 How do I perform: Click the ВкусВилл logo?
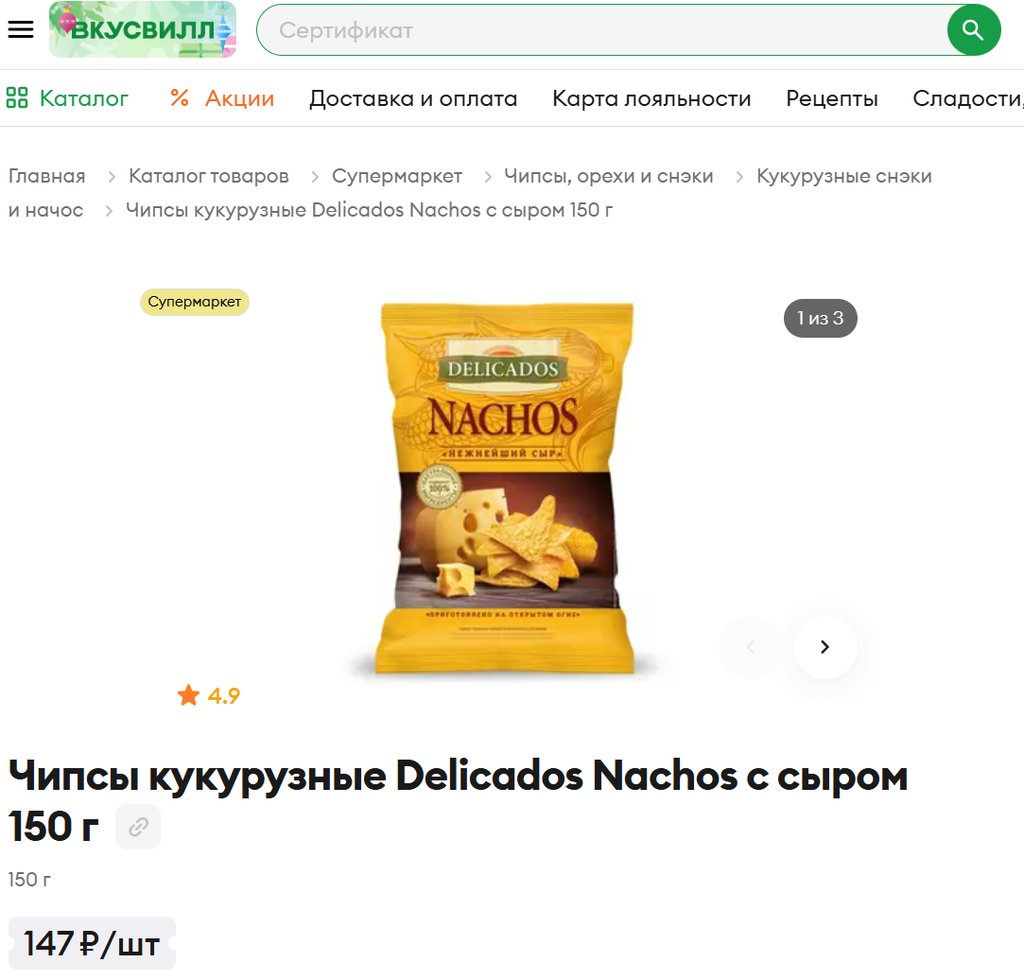[142, 29]
